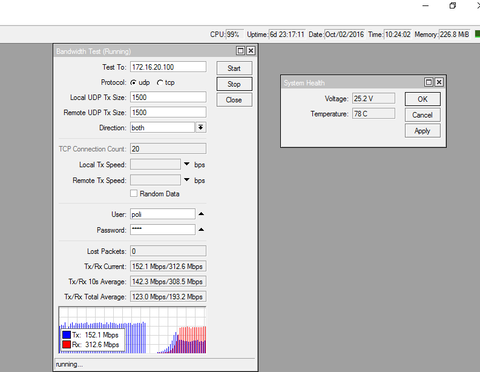Viewport: 480px width, 372px height.
Task: Click Uptime value in status bar
Action: coord(287,34)
